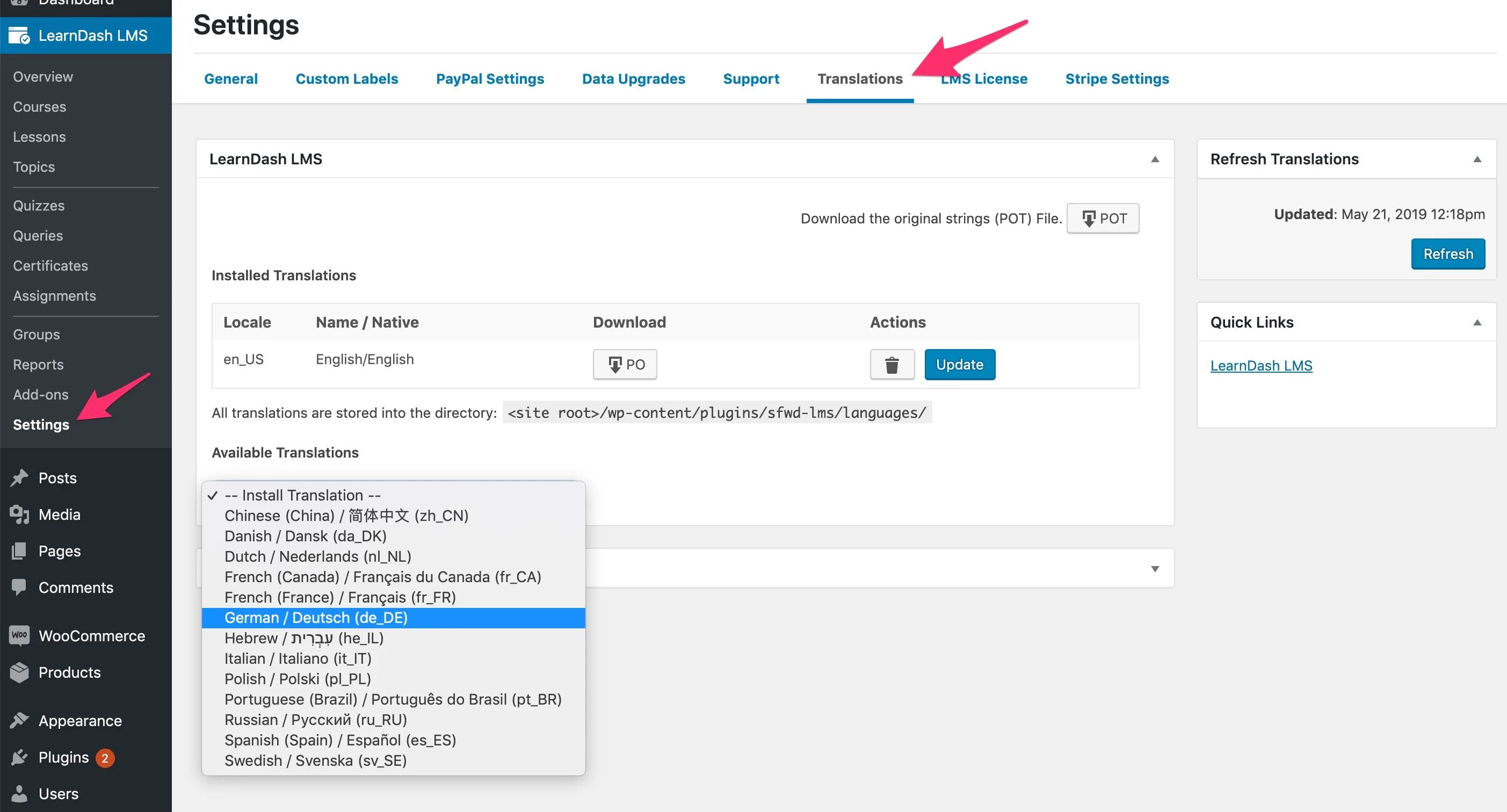Screen dimensions: 1507x812
Task: Click the Update button for en_US
Action: (x=959, y=364)
